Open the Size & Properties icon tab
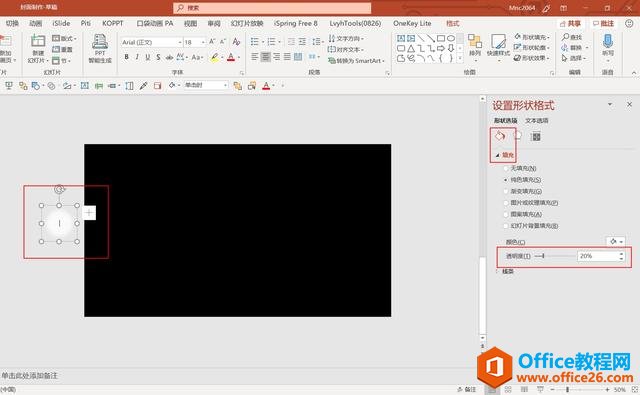 536,137
